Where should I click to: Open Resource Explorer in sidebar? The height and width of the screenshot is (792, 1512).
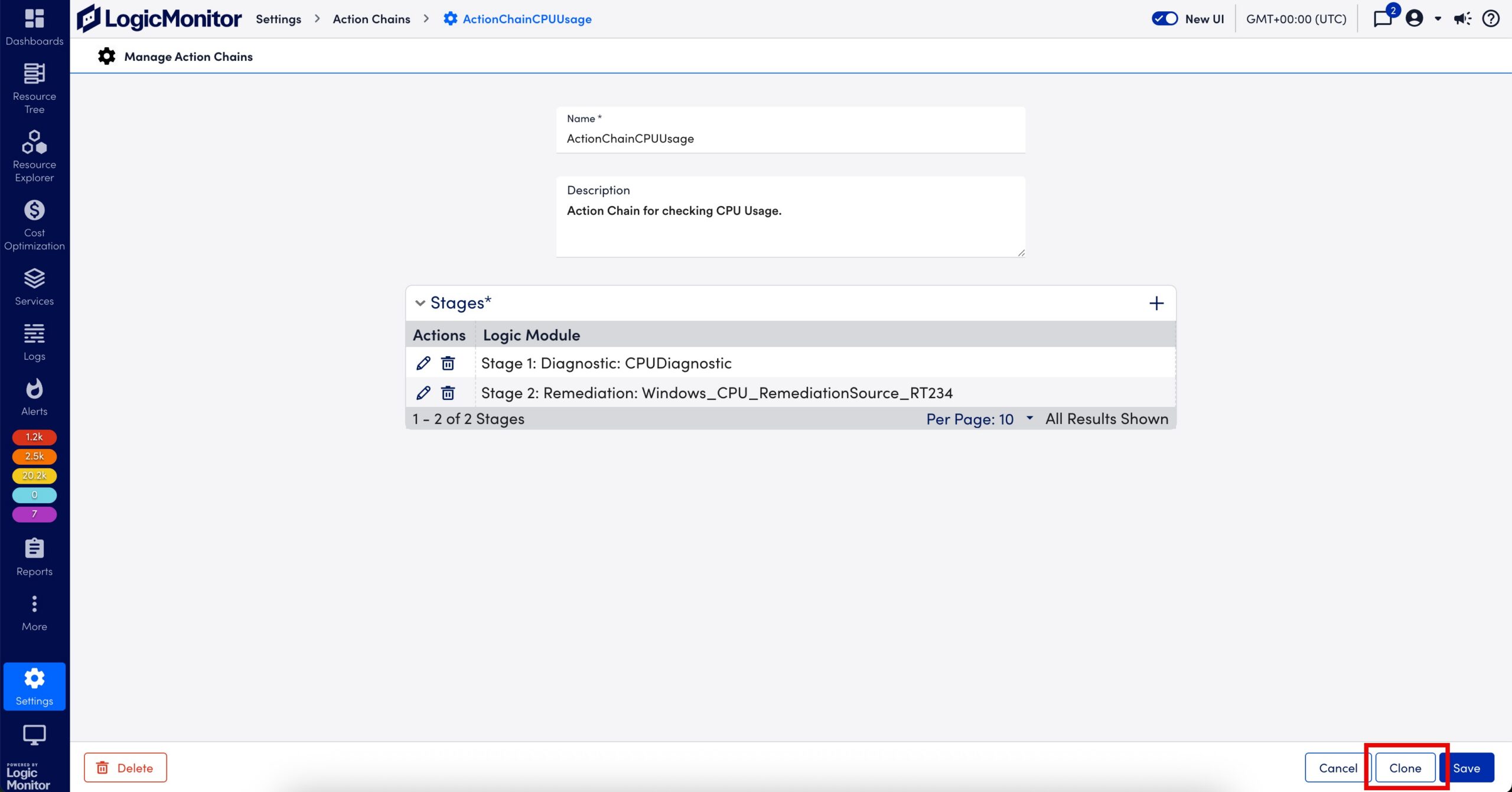pyautogui.click(x=34, y=157)
